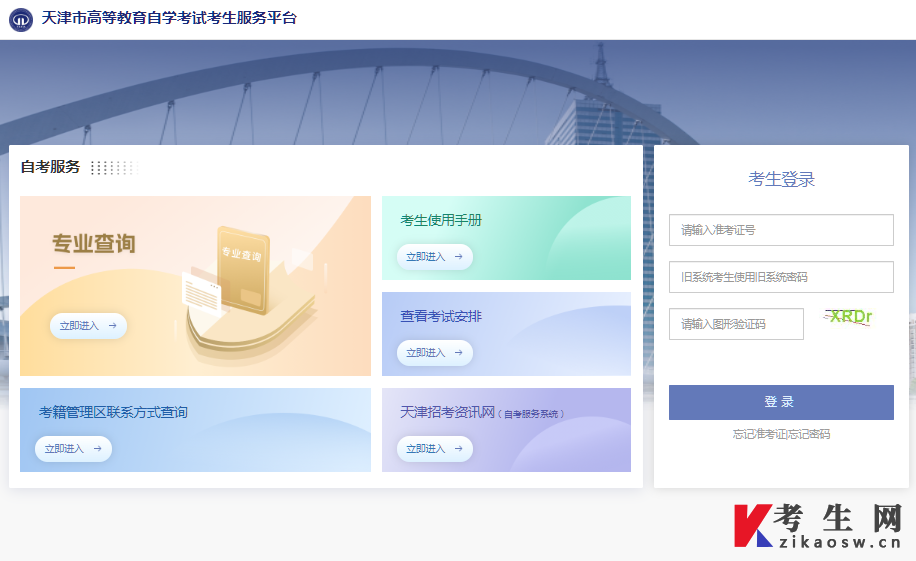The width and height of the screenshot is (916, 561).
Task: Open the 考籍管理区联系方式查询 立即进入 button
Action: 74,449
